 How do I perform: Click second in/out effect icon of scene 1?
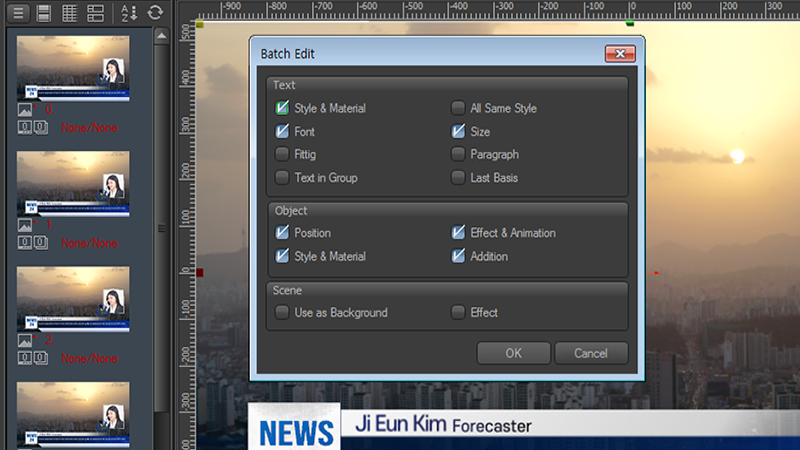pos(41,243)
